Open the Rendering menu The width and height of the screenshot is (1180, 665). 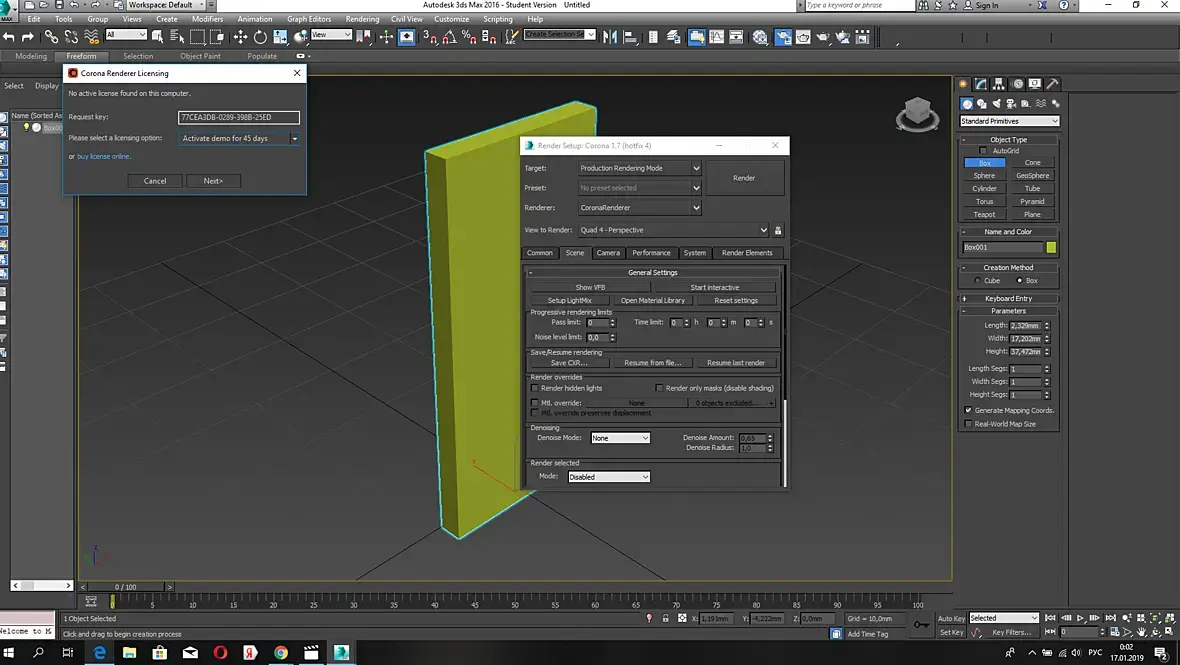point(362,19)
